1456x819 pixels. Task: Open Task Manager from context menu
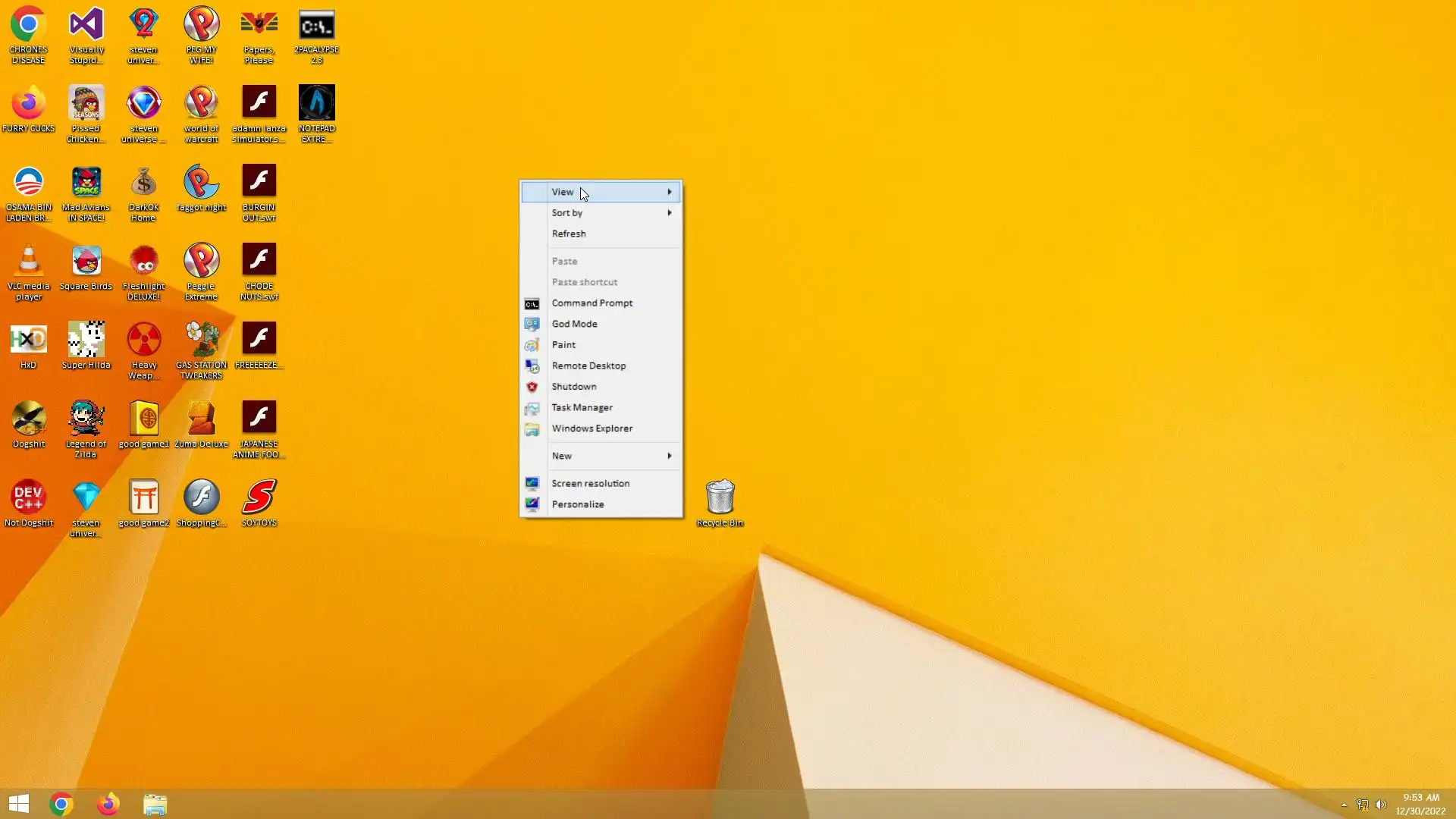(582, 407)
